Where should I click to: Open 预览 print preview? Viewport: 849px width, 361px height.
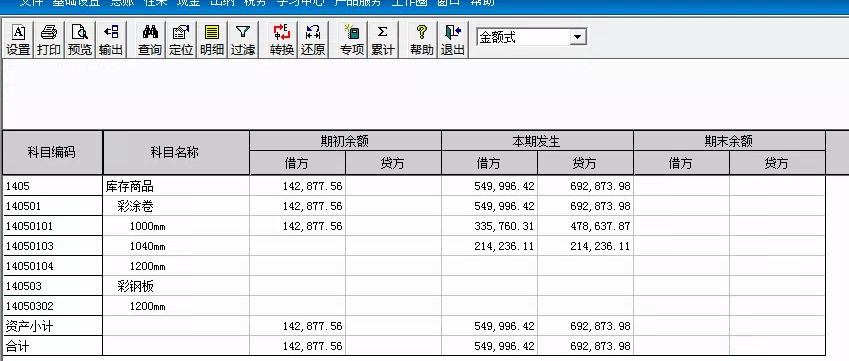pyautogui.click(x=80, y=40)
